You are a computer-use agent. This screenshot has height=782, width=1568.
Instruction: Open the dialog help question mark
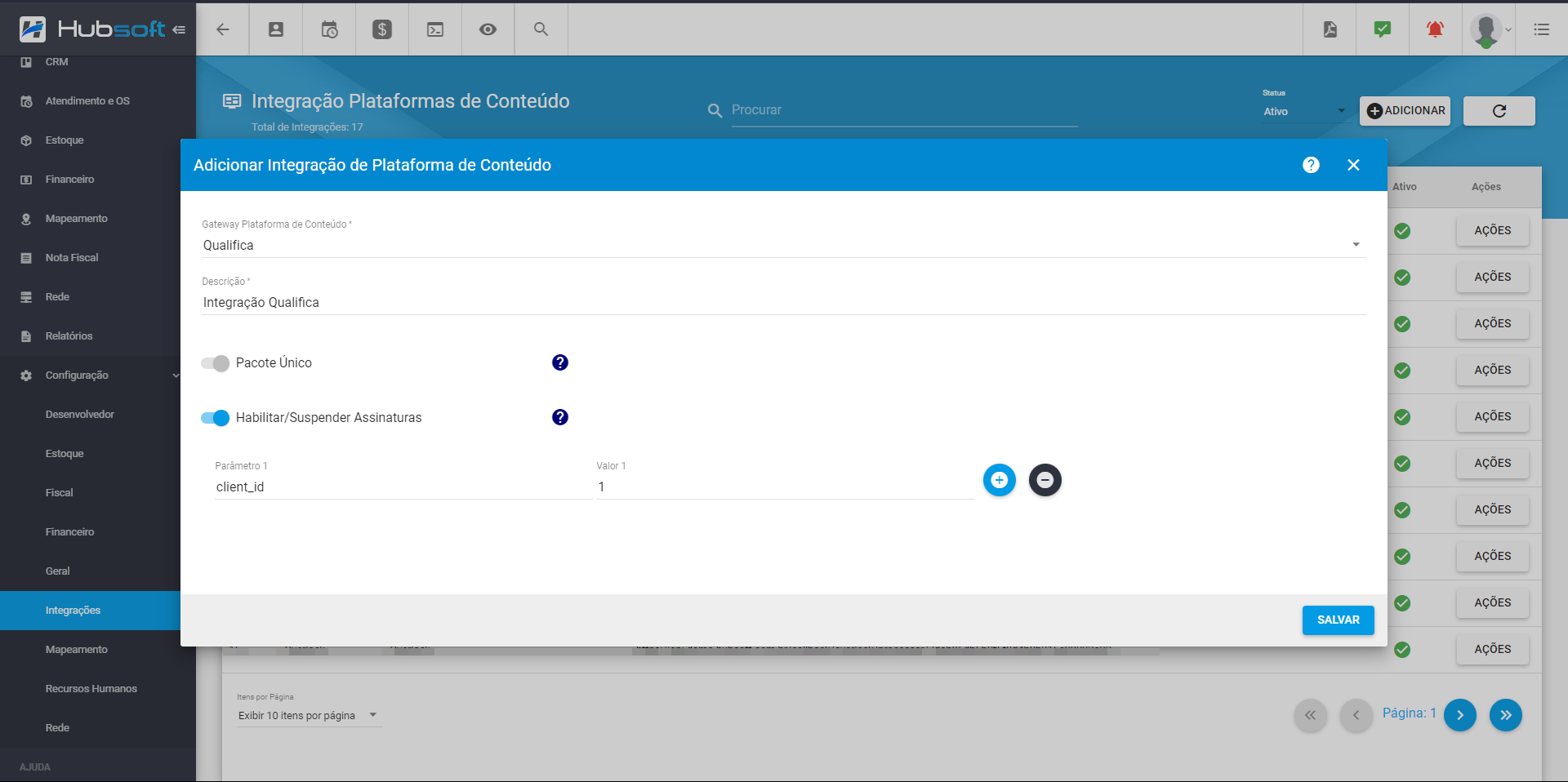tap(1311, 165)
